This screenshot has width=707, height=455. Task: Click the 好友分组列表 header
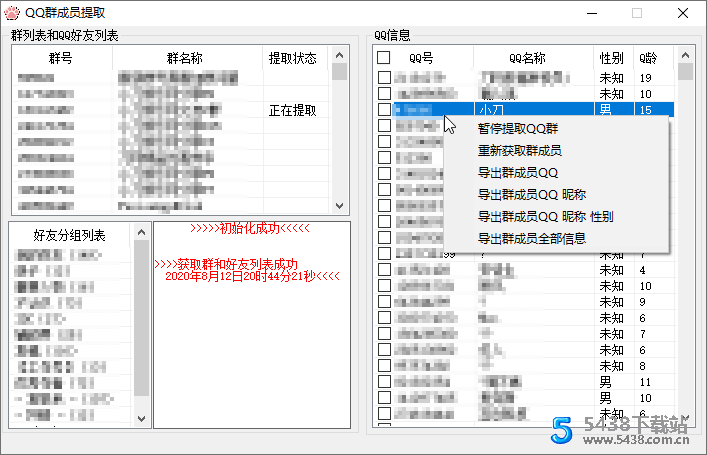coord(70,235)
